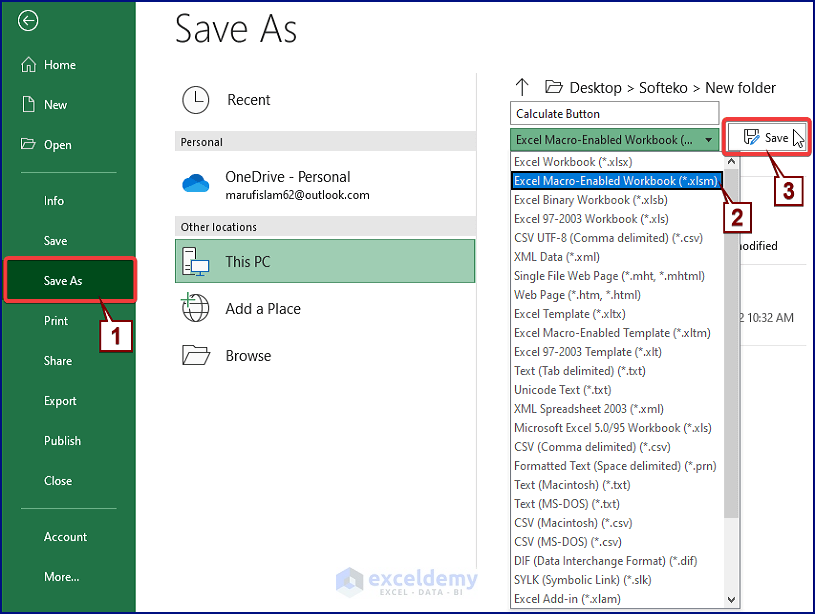Image resolution: width=815 pixels, height=614 pixels.
Task: Choose Single File Web Page format
Action: [617, 276]
